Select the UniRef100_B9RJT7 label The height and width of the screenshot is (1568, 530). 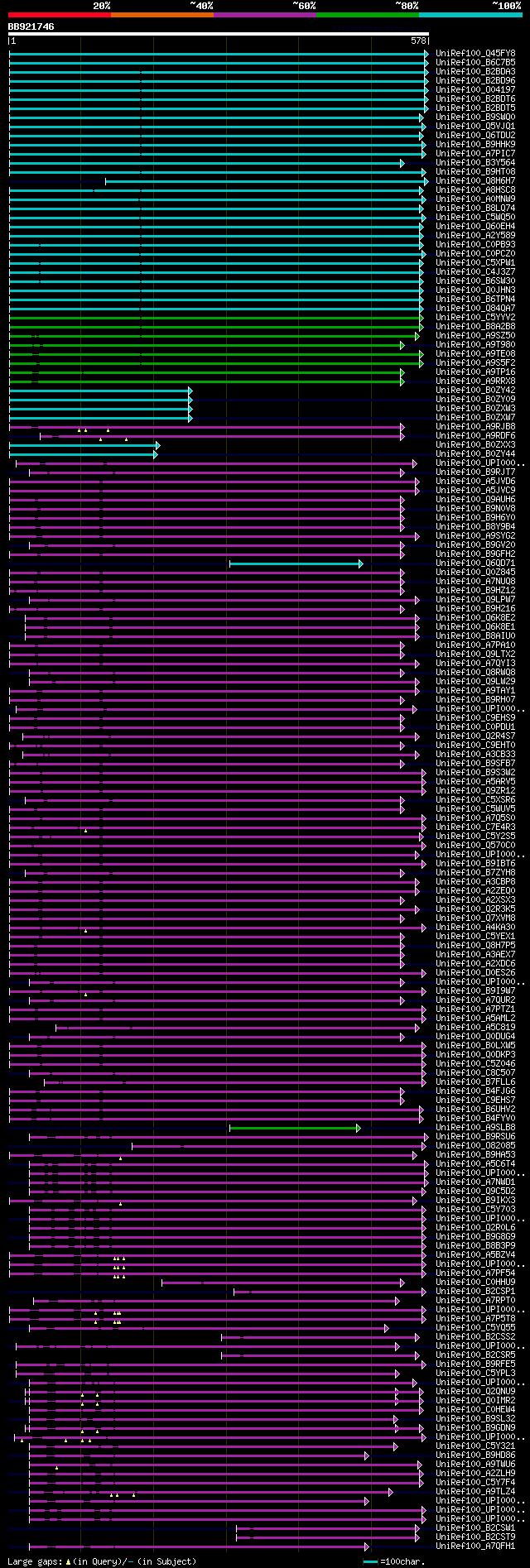click(x=475, y=472)
